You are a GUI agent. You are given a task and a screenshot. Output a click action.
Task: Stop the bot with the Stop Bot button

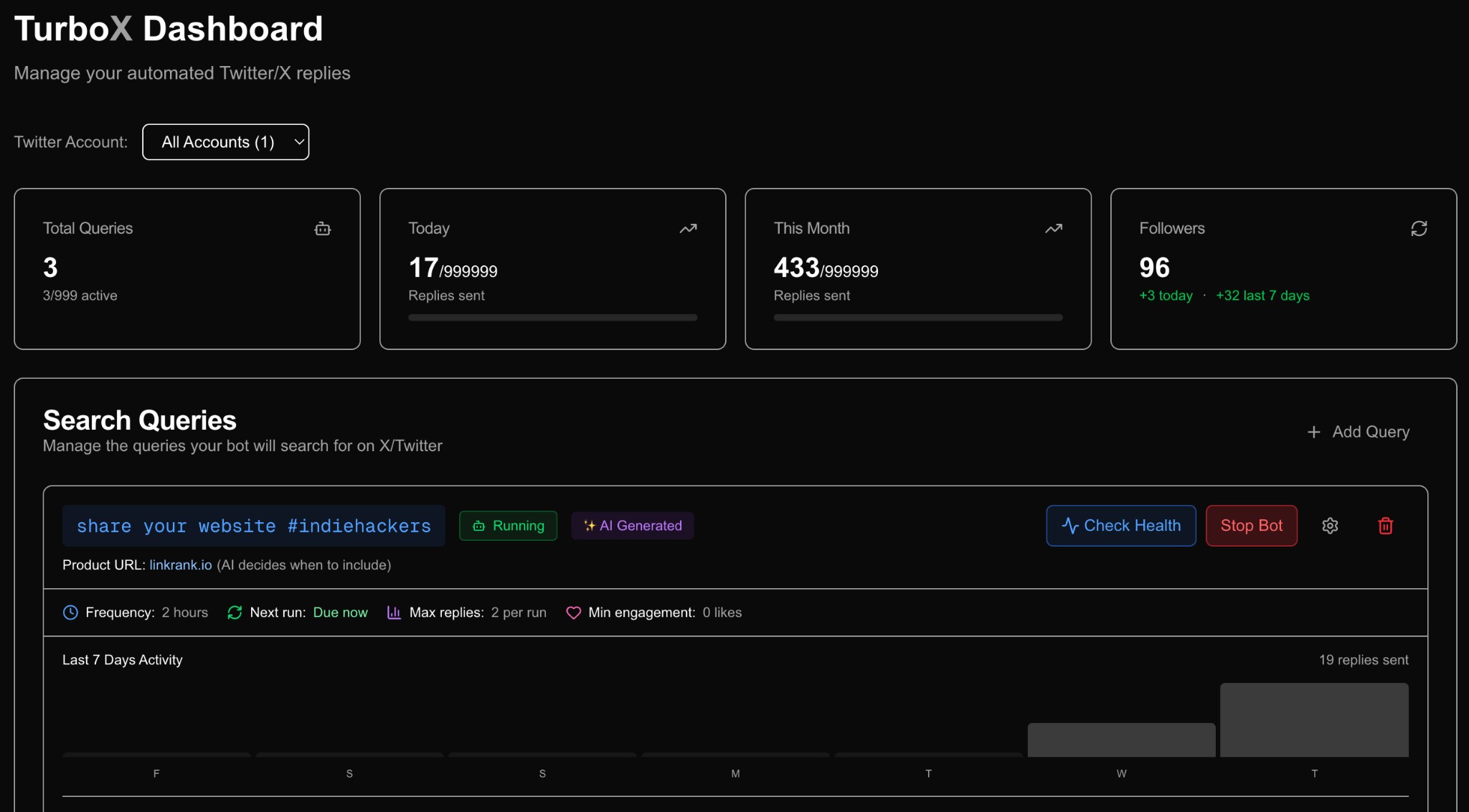click(x=1251, y=526)
